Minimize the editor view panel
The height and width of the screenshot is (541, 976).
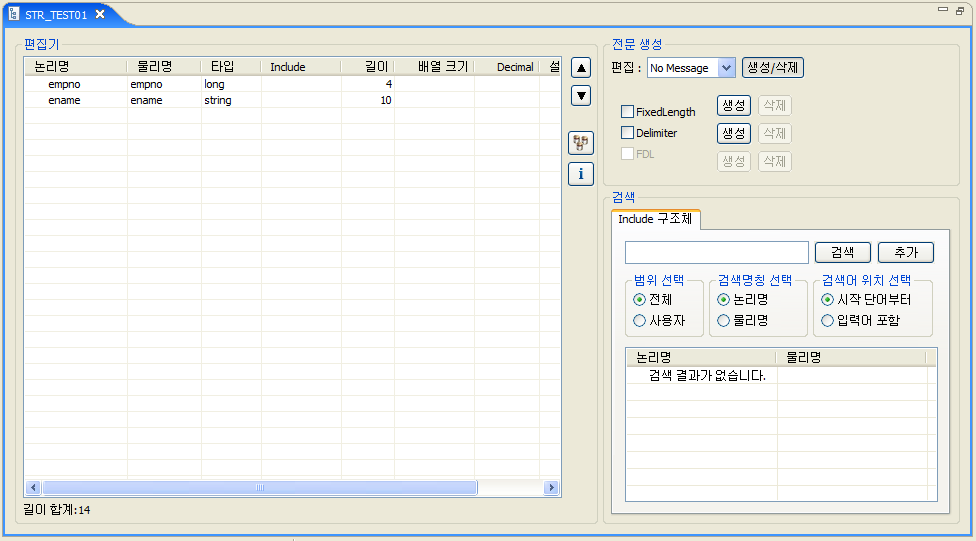pos(943,9)
